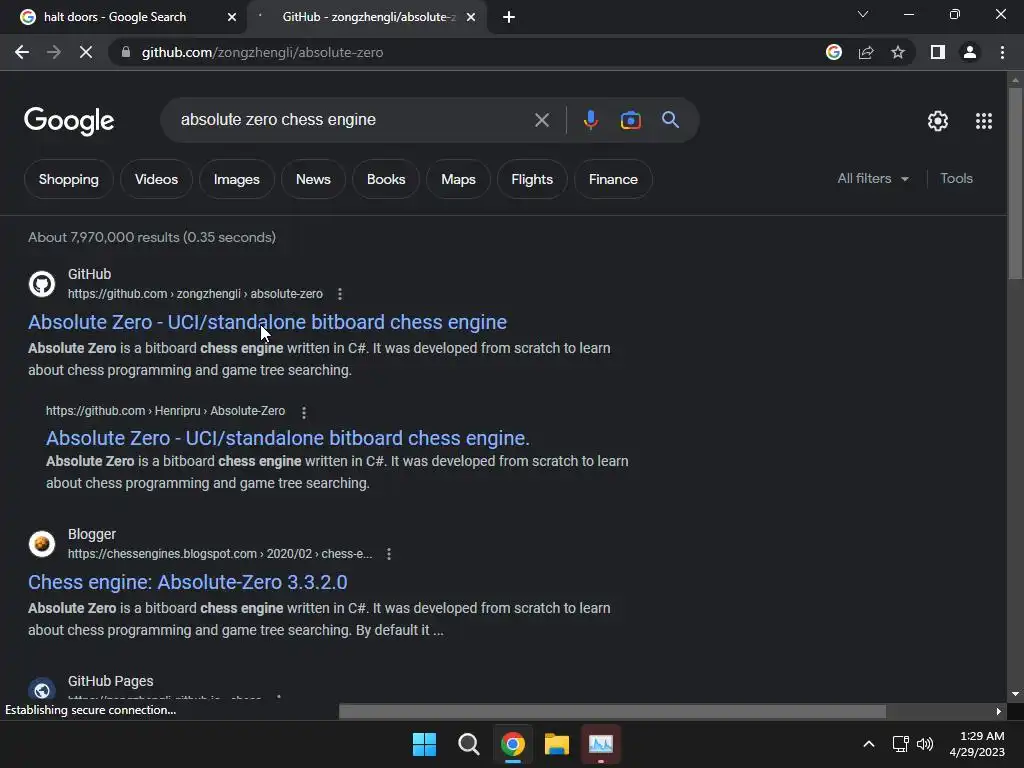Open Windows taskbar search
1024x768 pixels.
(468, 744)
